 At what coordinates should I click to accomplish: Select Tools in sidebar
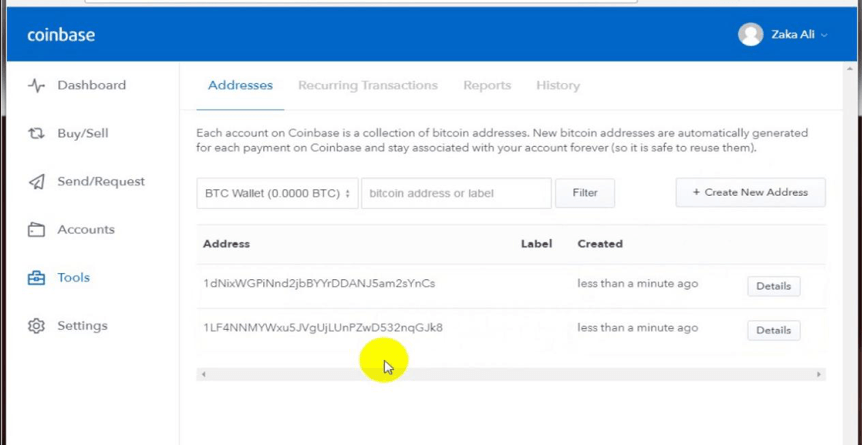(74, 278)
